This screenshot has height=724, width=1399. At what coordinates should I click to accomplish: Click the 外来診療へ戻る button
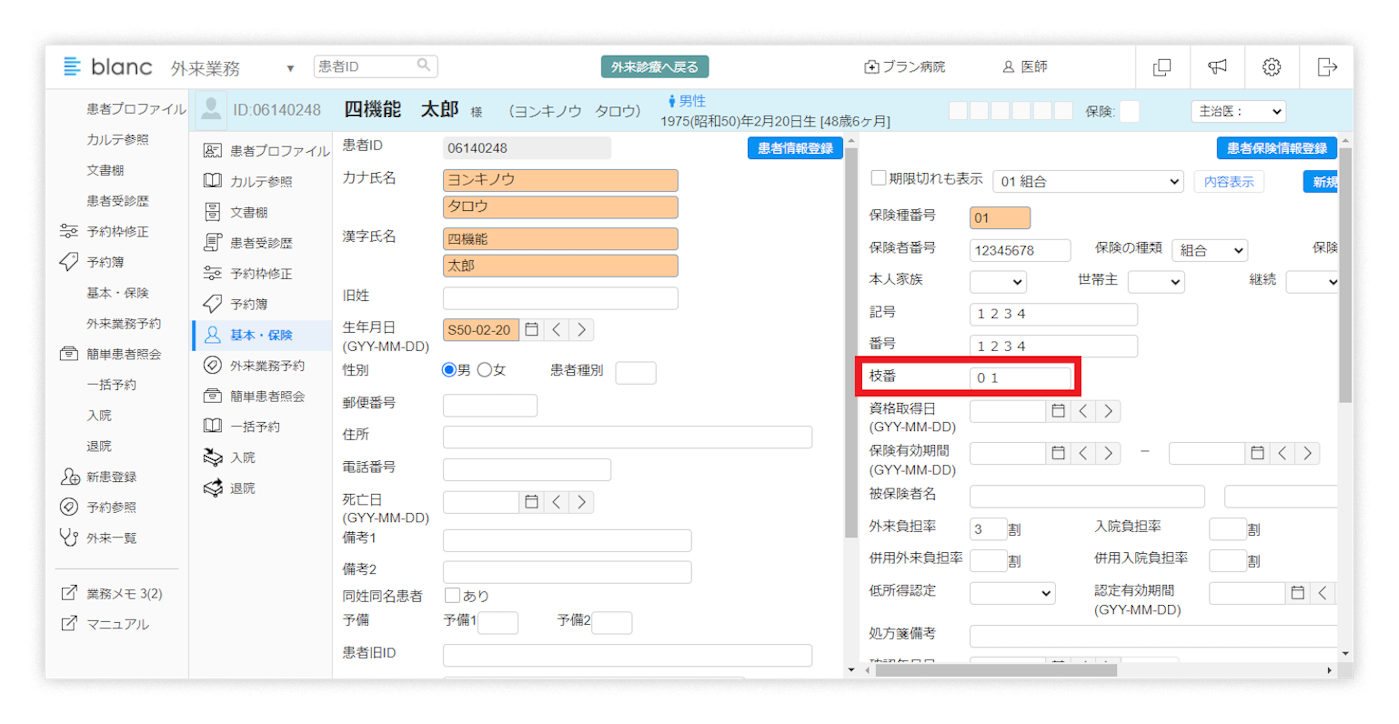click(655, 67)
